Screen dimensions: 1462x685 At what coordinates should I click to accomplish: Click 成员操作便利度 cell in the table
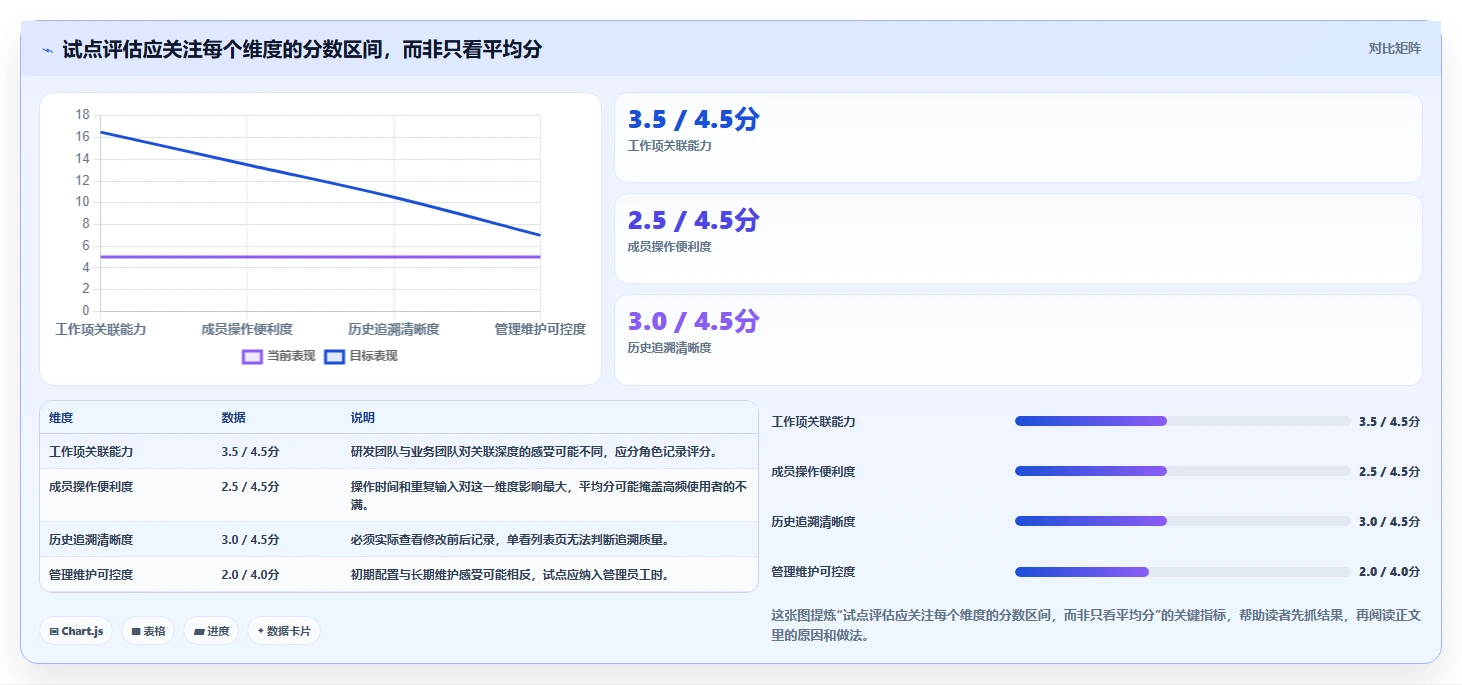click(91, 487)
